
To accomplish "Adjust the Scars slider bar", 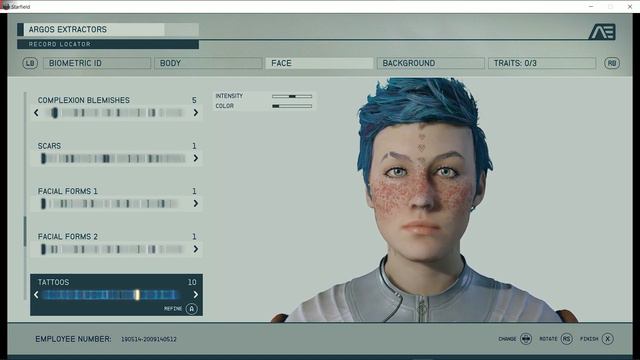I will pyautogui.click(x=113, y=158).
